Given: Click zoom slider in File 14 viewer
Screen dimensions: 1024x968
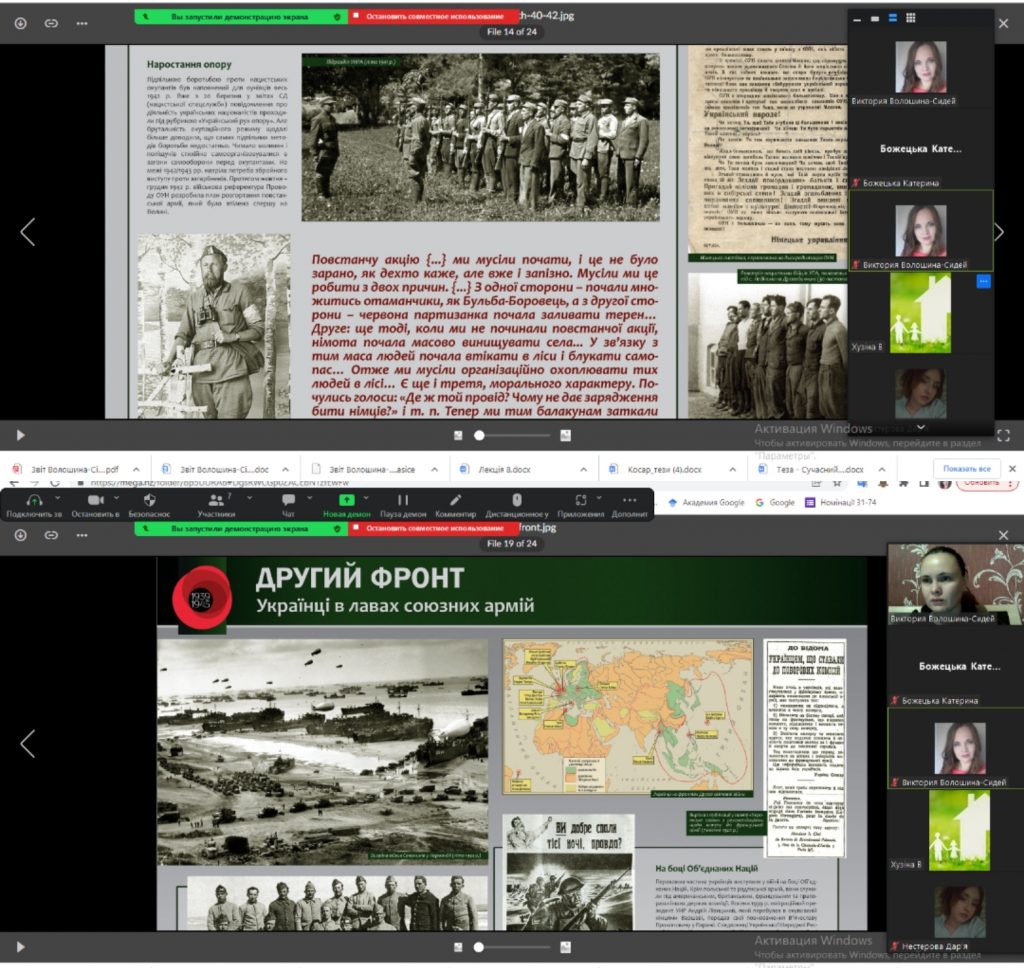Looking at the screenshot, I should [x=481, y=435].
